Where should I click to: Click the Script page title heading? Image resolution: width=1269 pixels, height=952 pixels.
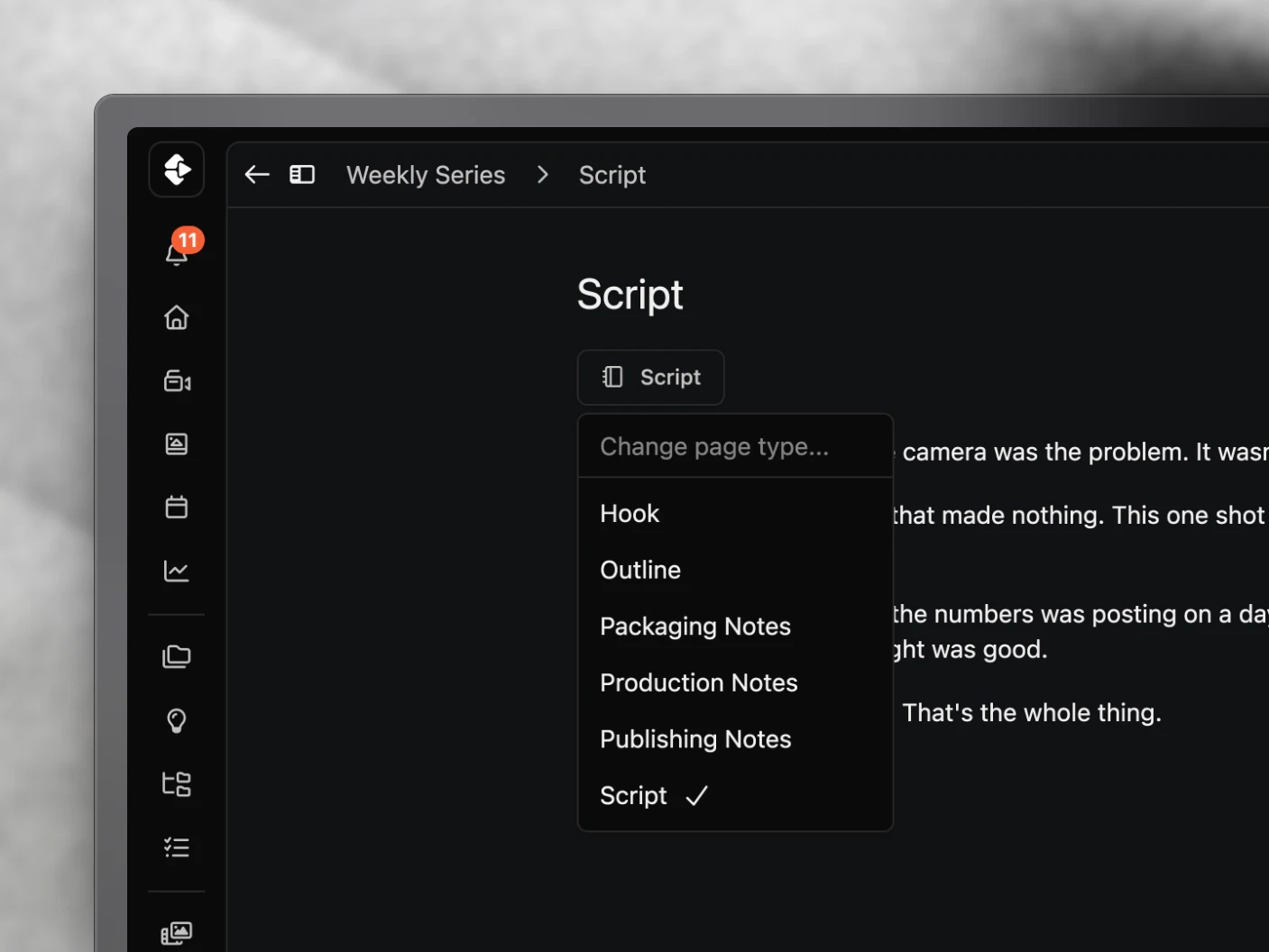[x=630, y=295]
